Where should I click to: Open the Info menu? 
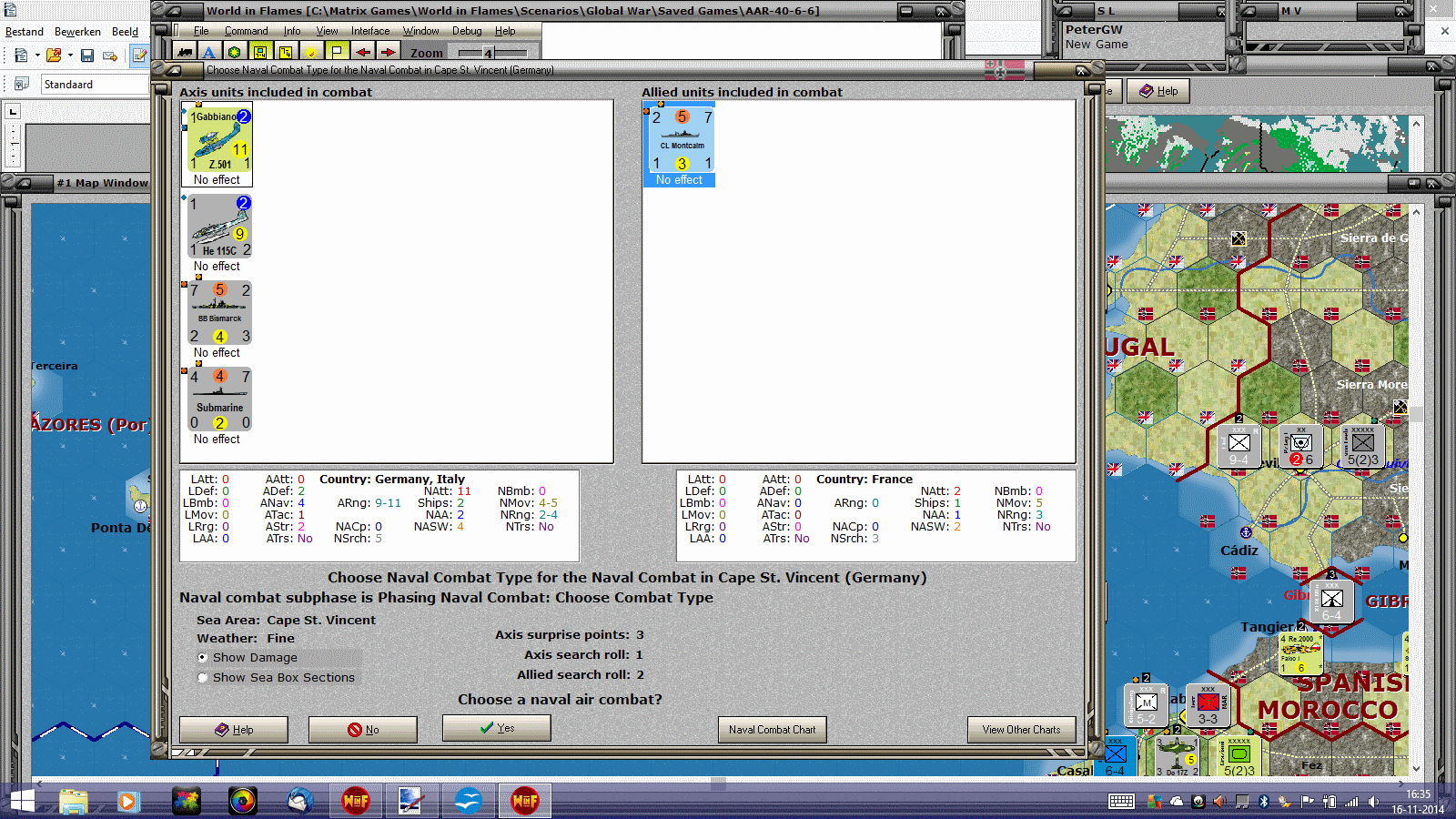pos(292,31)
